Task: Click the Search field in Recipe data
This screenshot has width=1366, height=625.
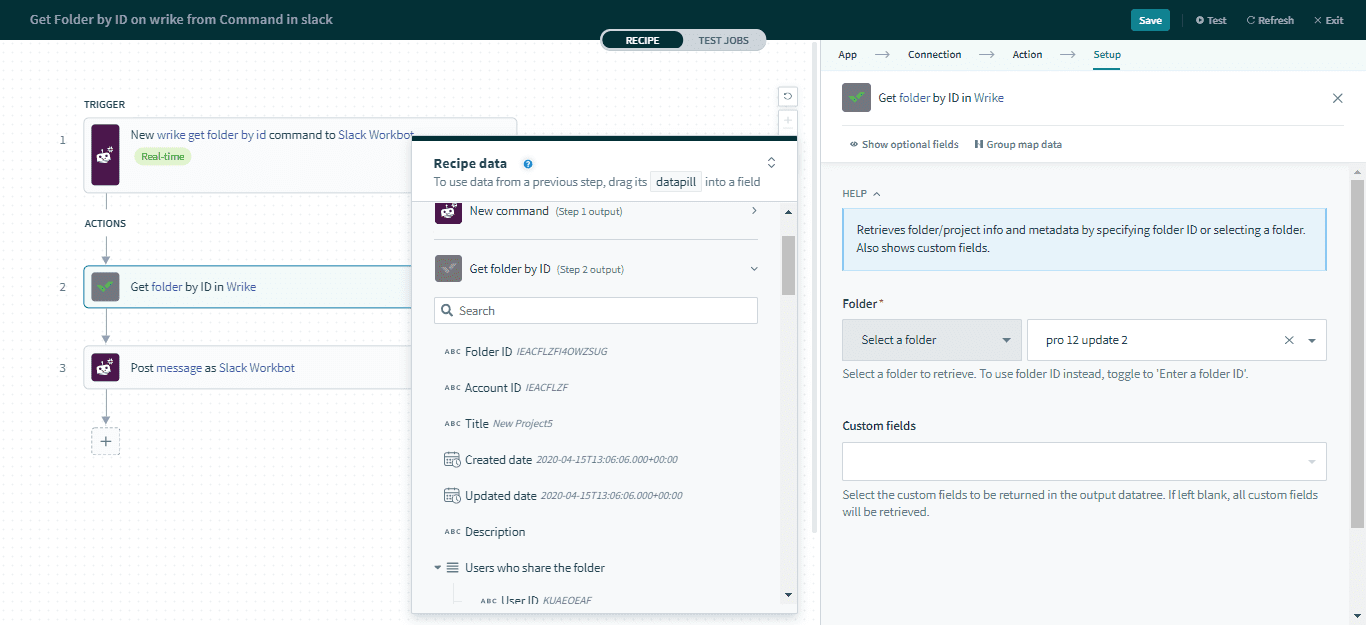Action: coord(595,310)
